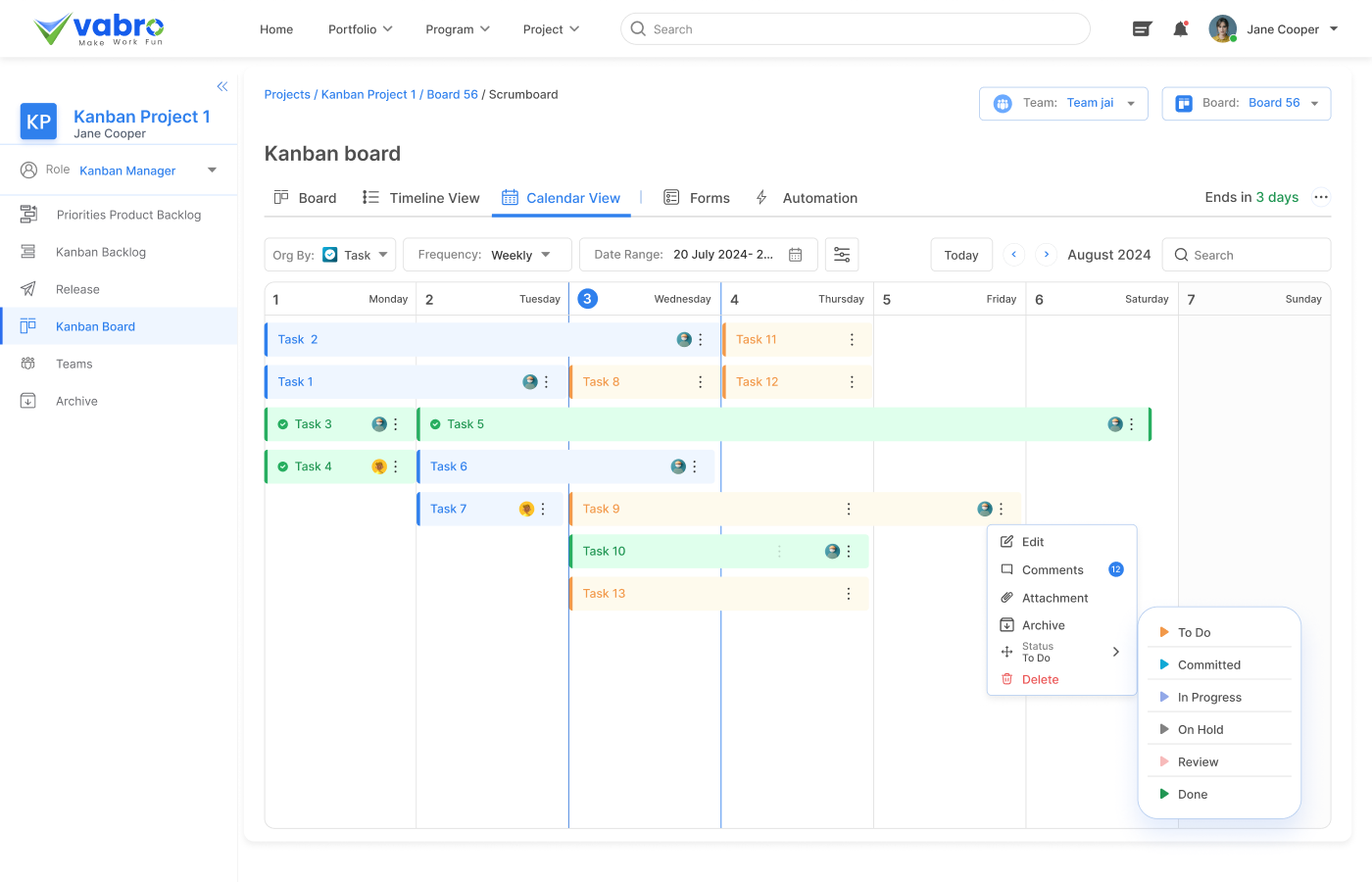Toggle the completed check on Task 3
Screen dimensions: 1372x882
point(283,424)
